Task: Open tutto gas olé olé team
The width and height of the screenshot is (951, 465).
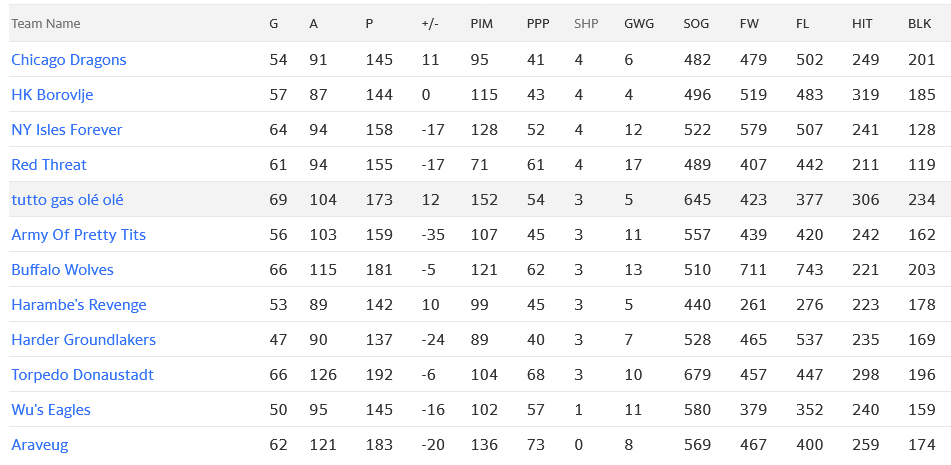Action: point(67,200)
